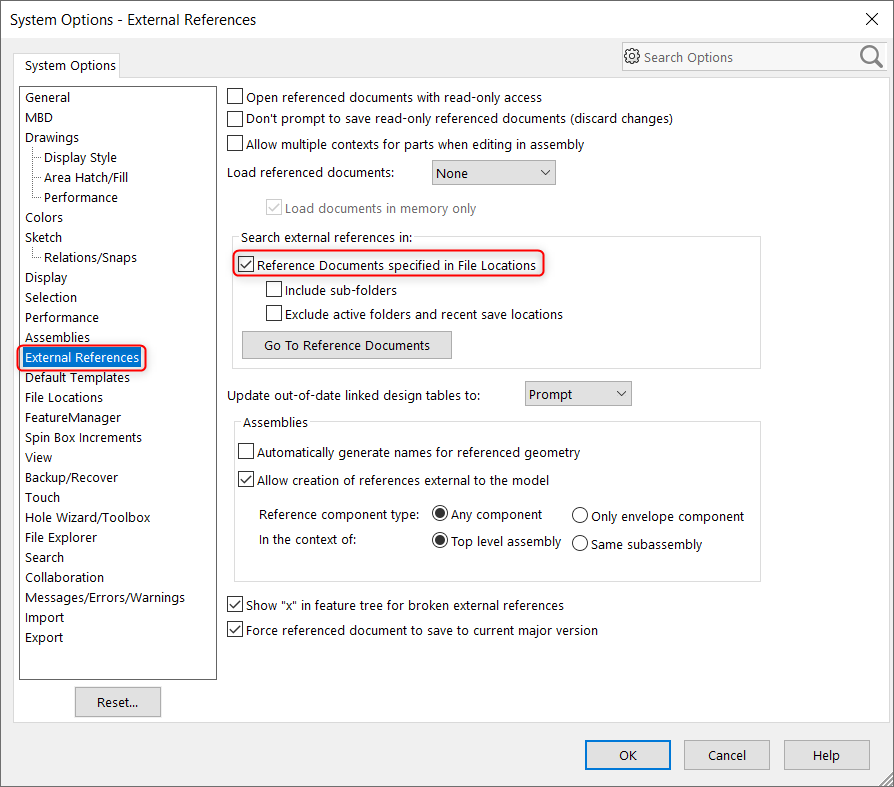Open File Locations category

point(64,397)
